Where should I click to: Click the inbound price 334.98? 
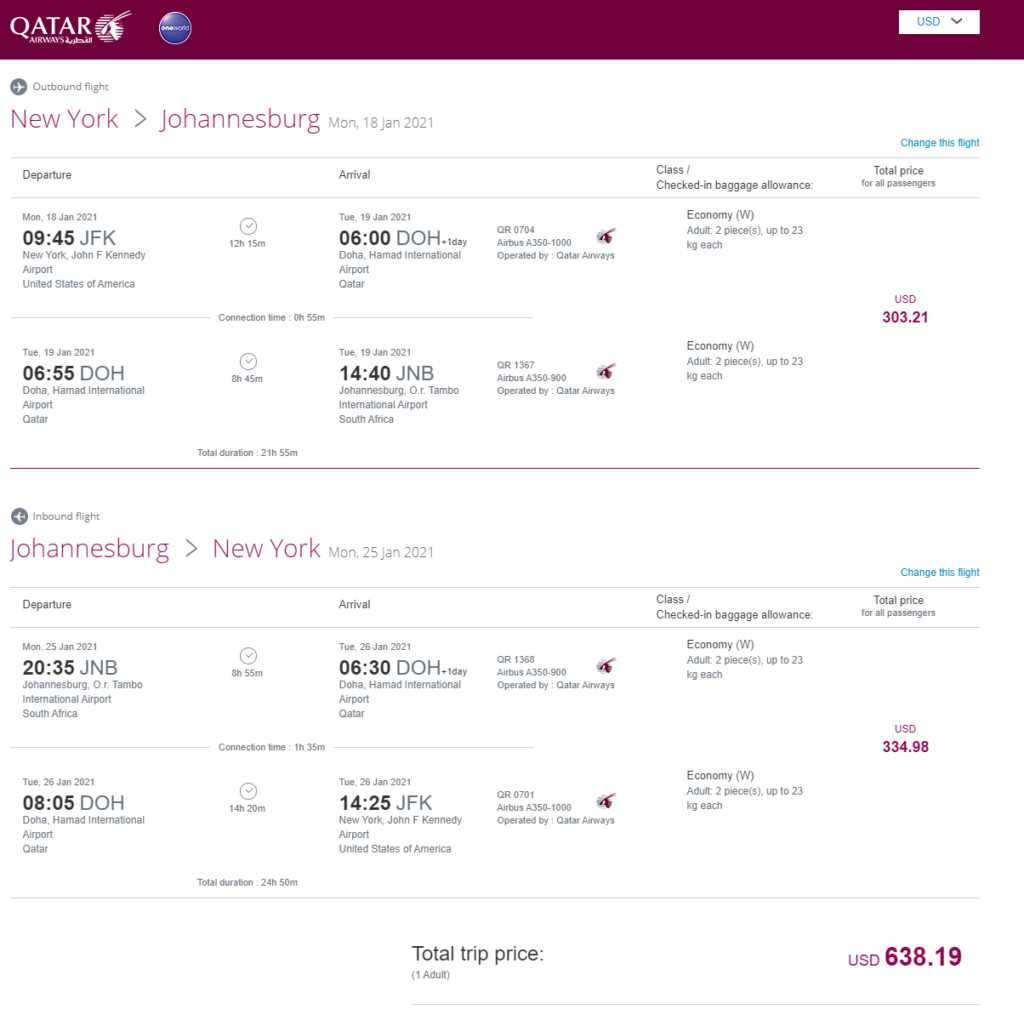[904, 747]
